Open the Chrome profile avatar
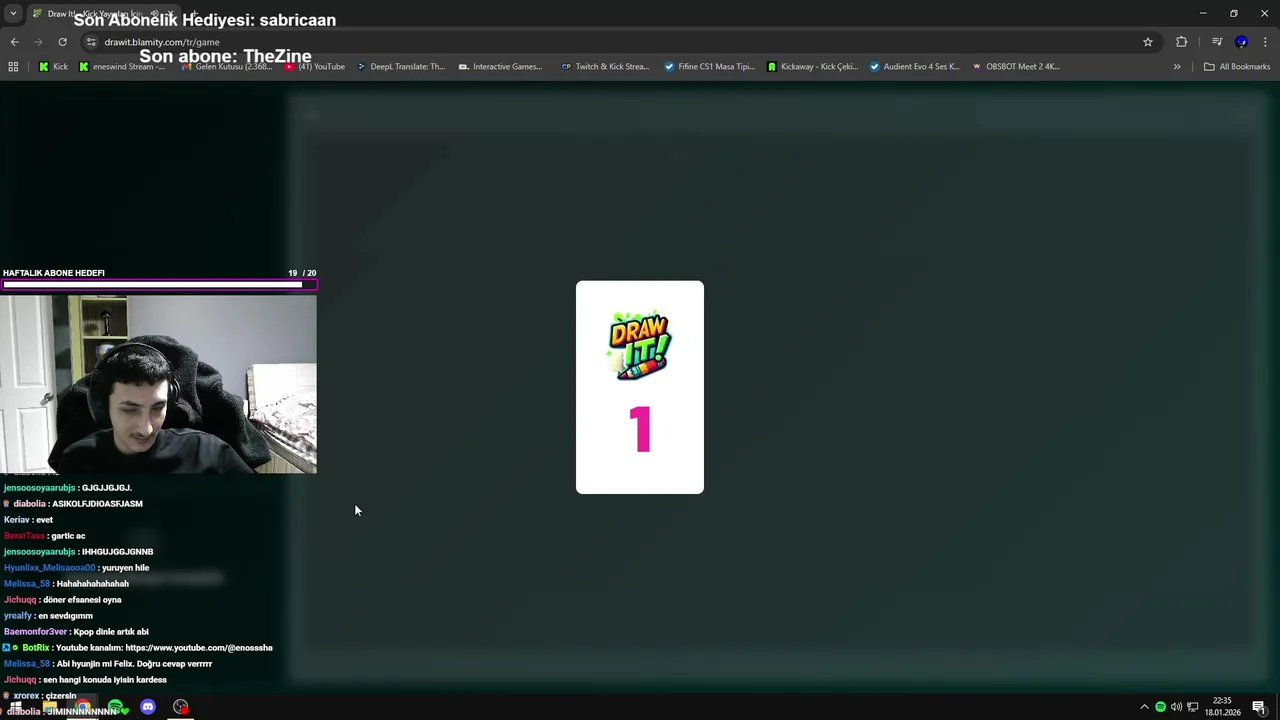The height and width of the screenshot is (720, 1280). (1241, 42)
